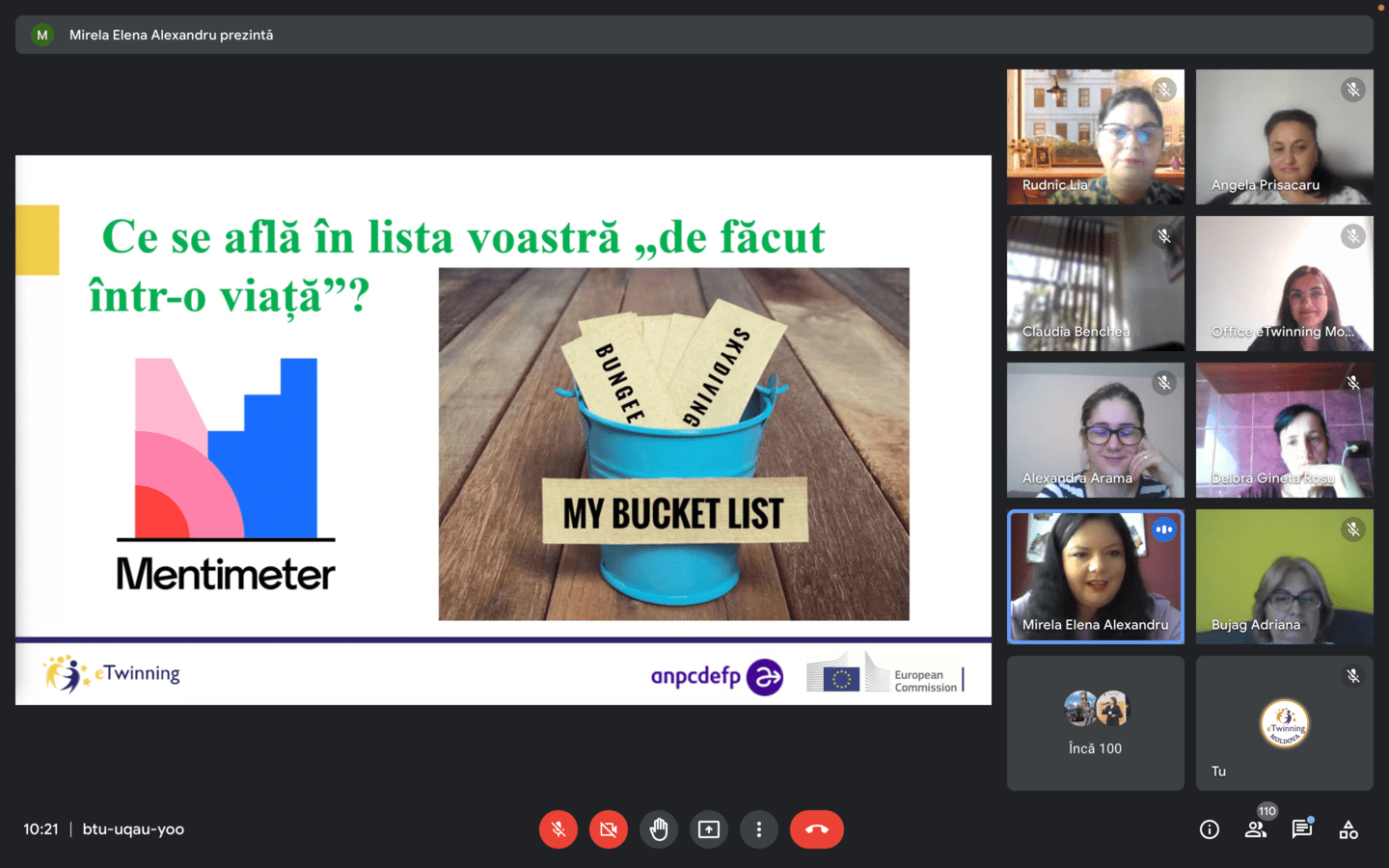Click the speaking indicator on Mirela Elena Alexandru's tile
Screen dimensions: 1389x868
[x=1164, y=529]
